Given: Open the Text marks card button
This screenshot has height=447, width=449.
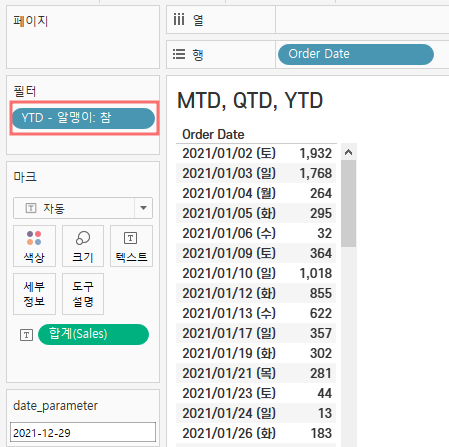Looking at the screenshot, I should click(x=131, y=246).
